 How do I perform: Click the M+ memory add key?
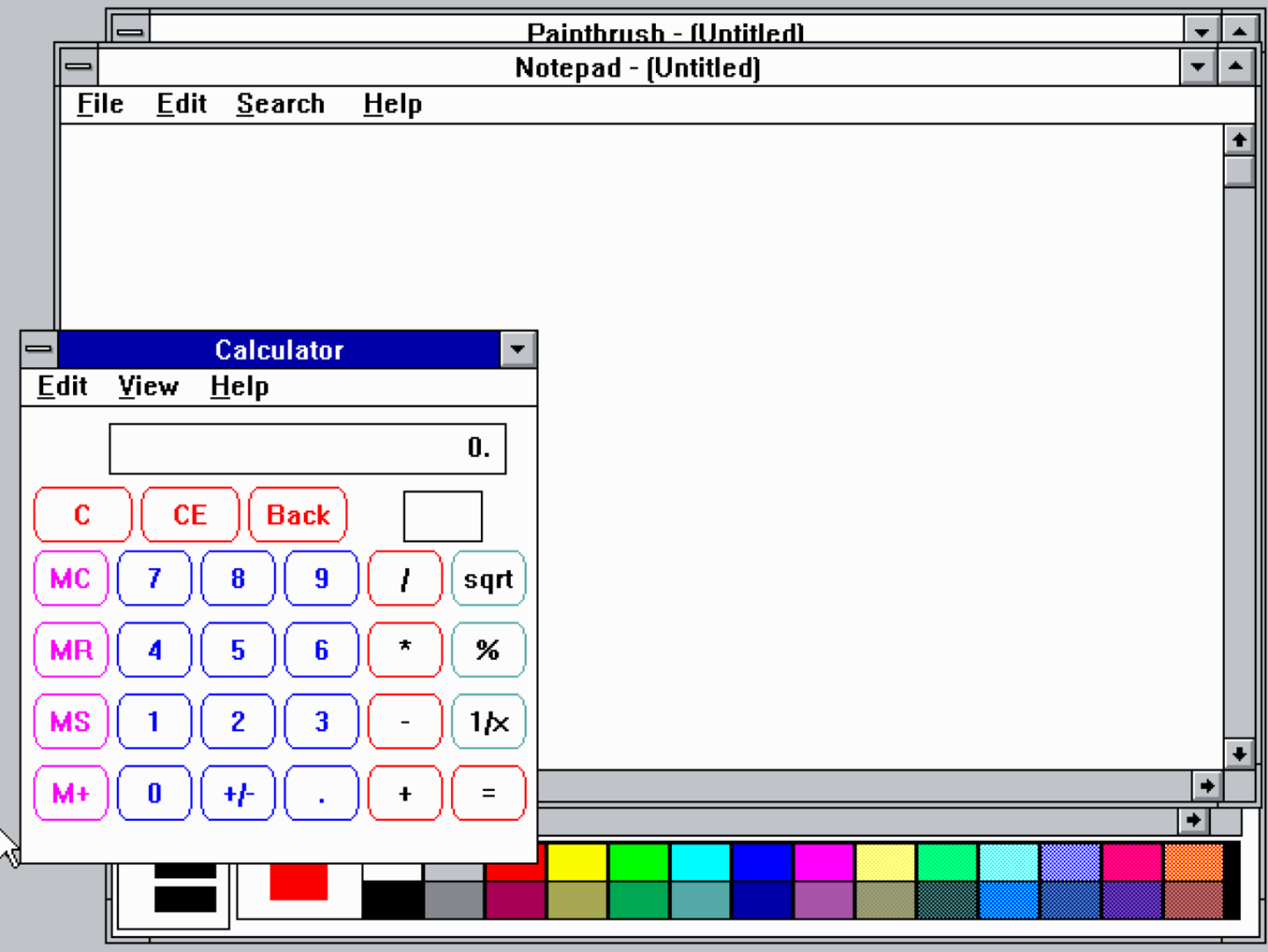(70, 793)
